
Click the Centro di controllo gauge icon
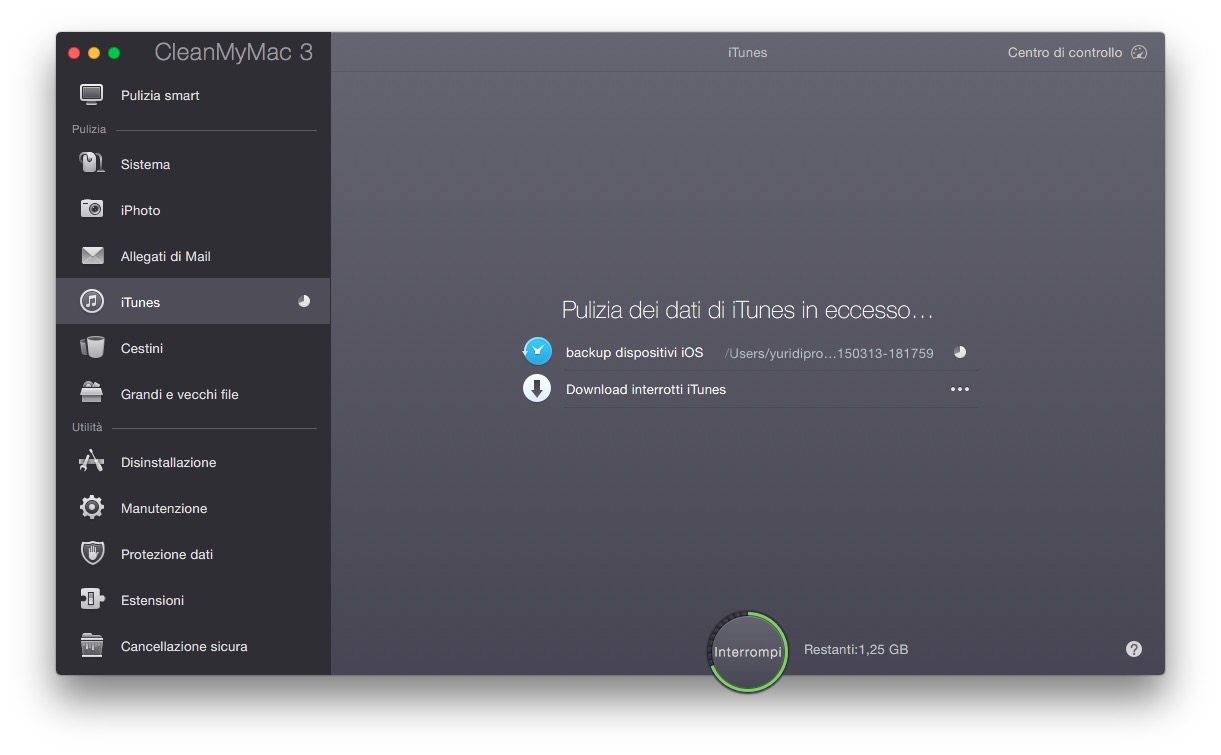point(1138,52)
